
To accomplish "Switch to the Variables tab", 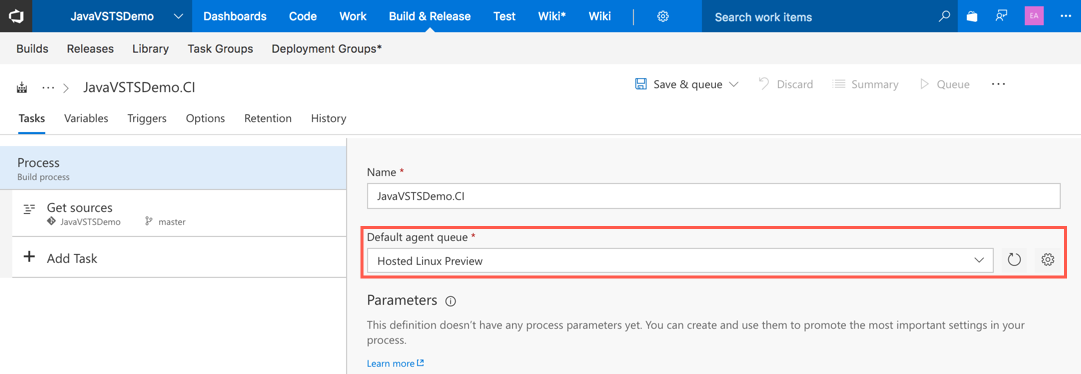I will pyautogui.click(x=86, y=119).
